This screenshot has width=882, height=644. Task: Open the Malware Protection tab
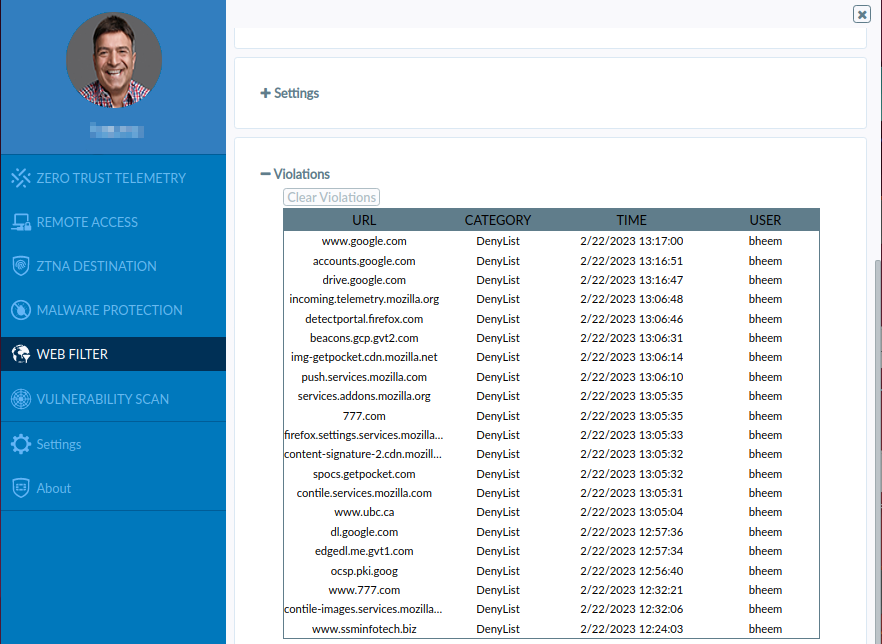[110, 310]
